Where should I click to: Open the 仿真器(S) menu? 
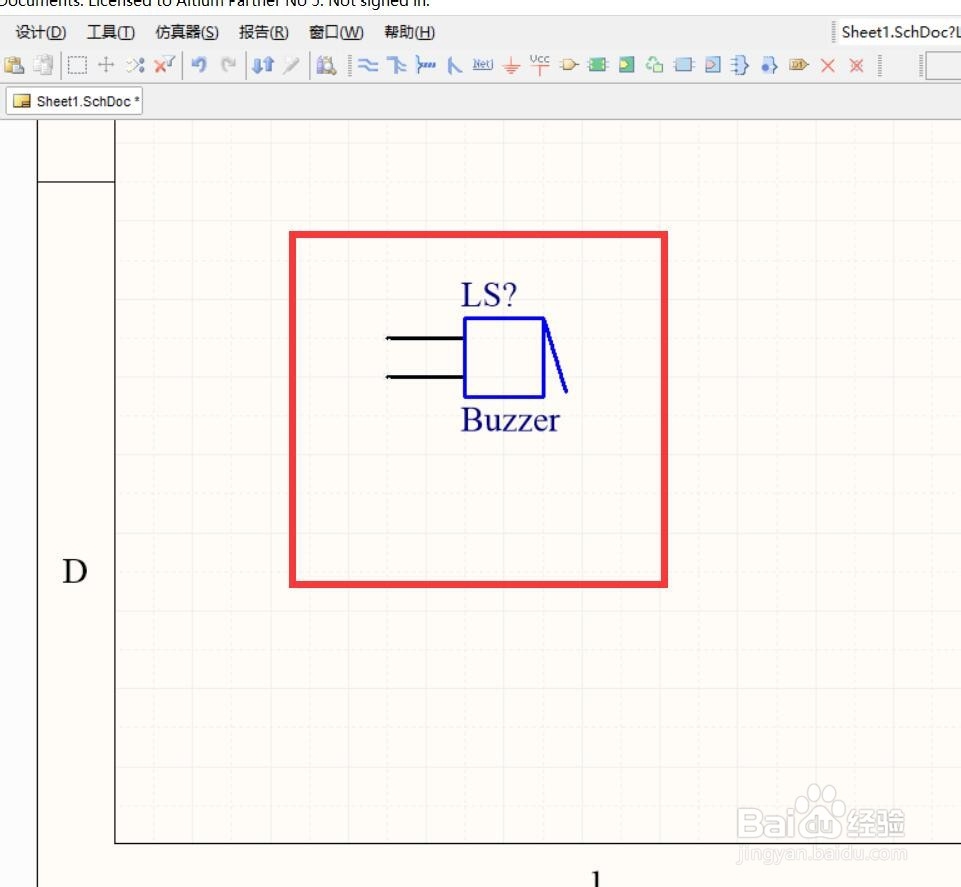click(x=187, y=32)
